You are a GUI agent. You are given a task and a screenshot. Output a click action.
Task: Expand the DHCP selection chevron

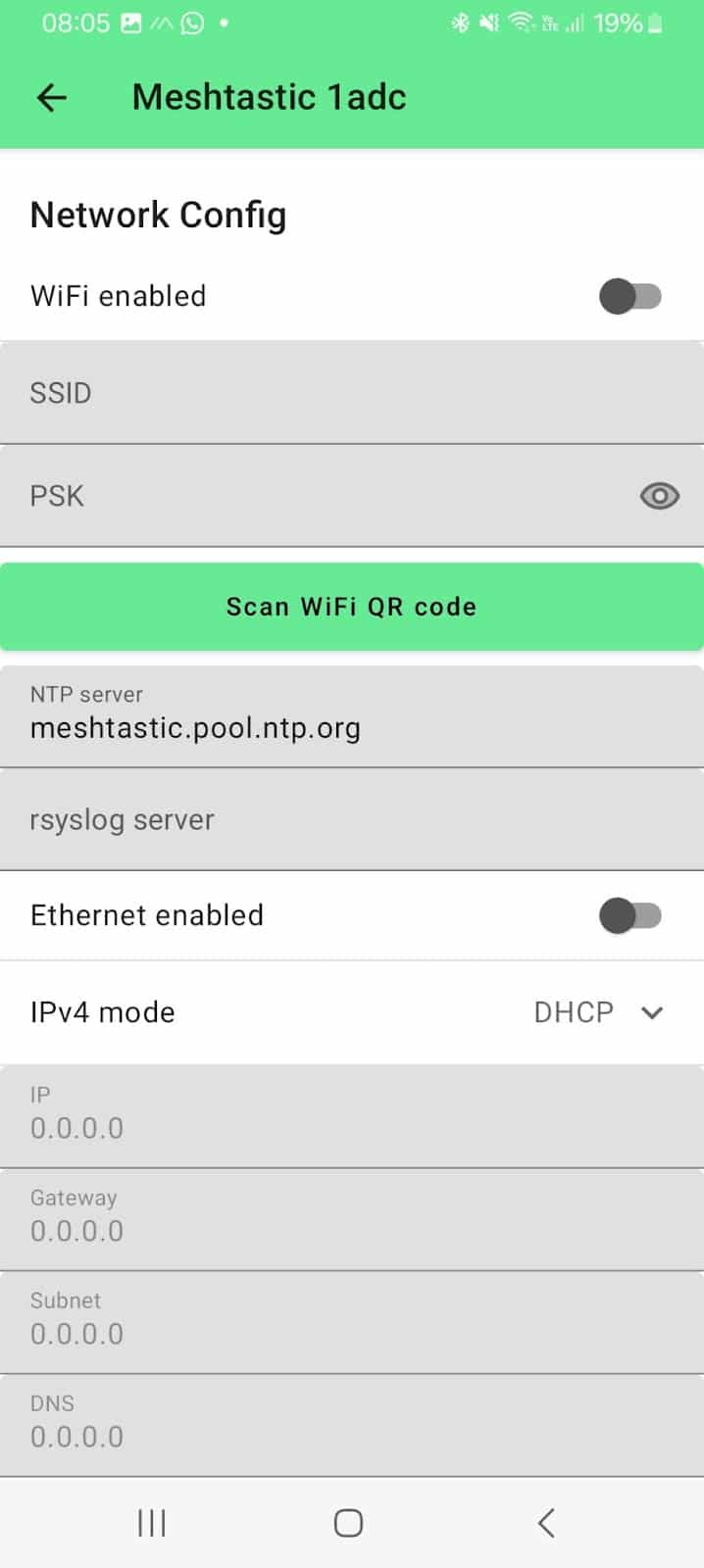(x=651, y=1012)
